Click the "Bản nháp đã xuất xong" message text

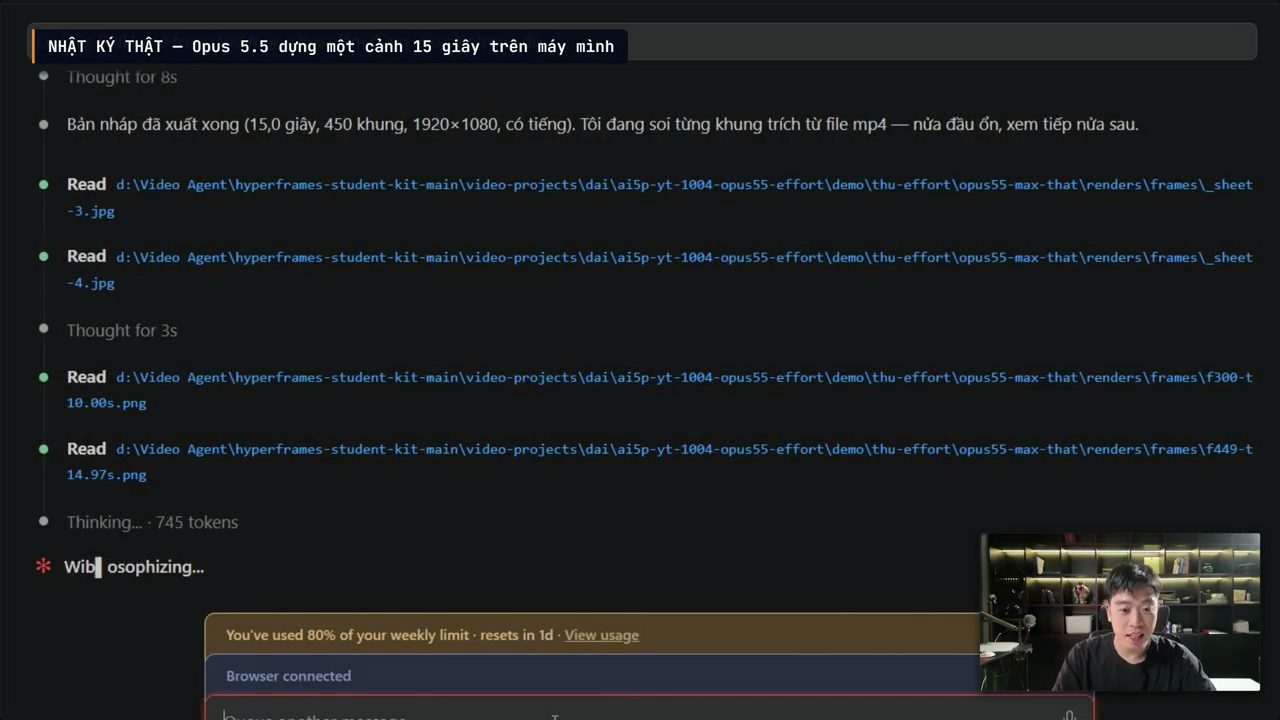602,125
